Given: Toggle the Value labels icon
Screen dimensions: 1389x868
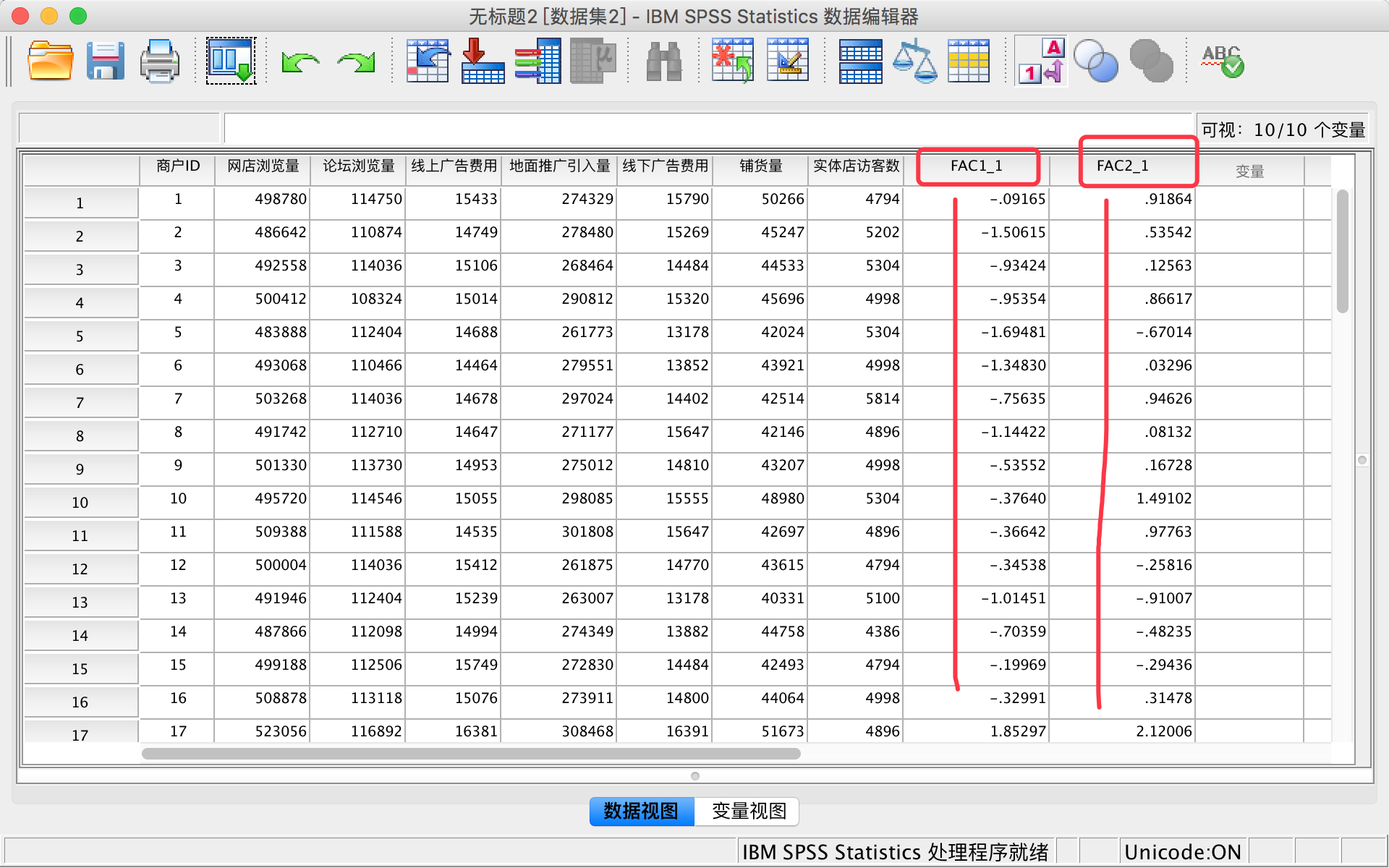Looking at the screenshot, I should pyautogui.click(x=1041, y=61).
